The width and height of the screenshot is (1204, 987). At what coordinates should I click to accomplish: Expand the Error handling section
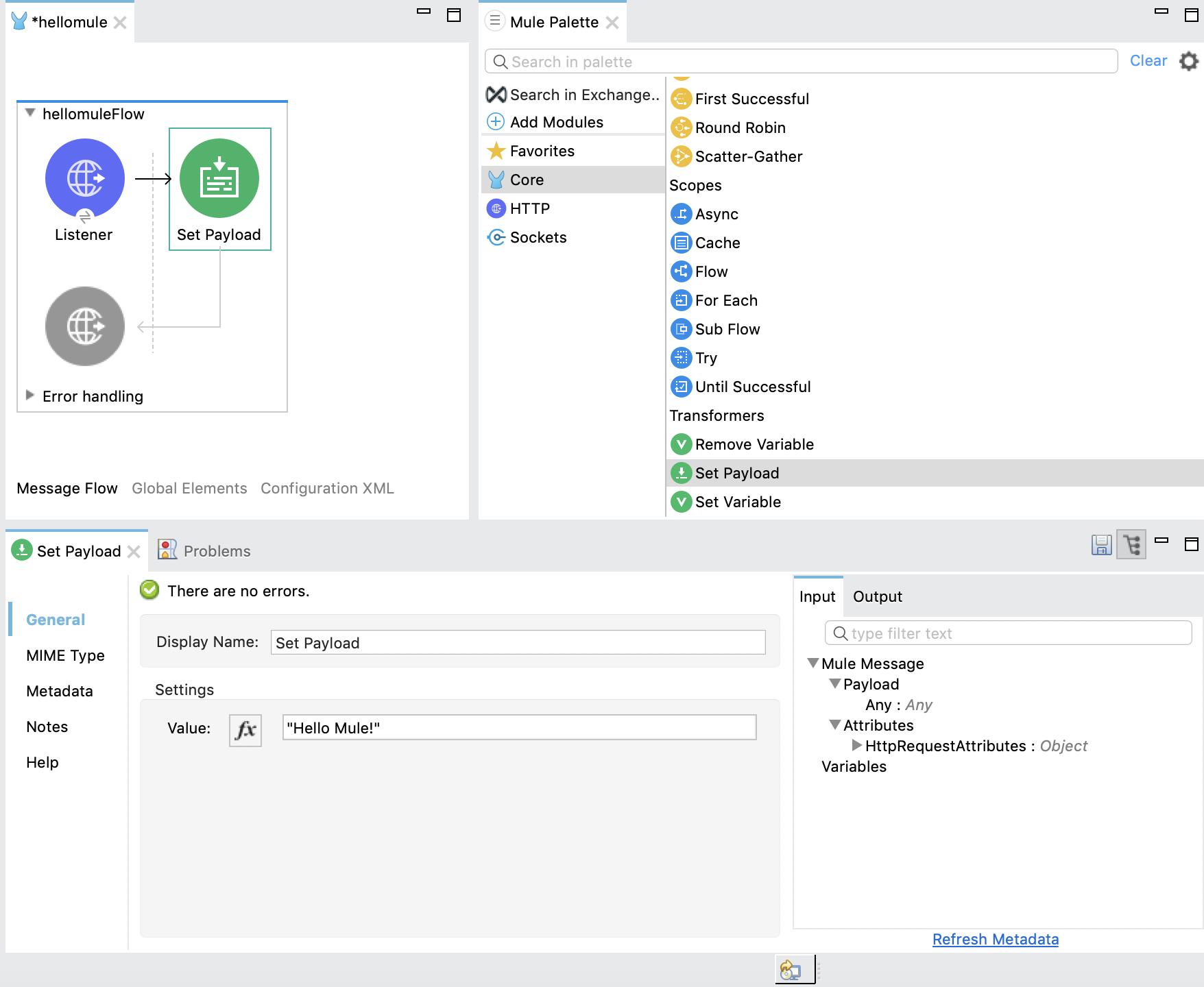tap(30, 395)
